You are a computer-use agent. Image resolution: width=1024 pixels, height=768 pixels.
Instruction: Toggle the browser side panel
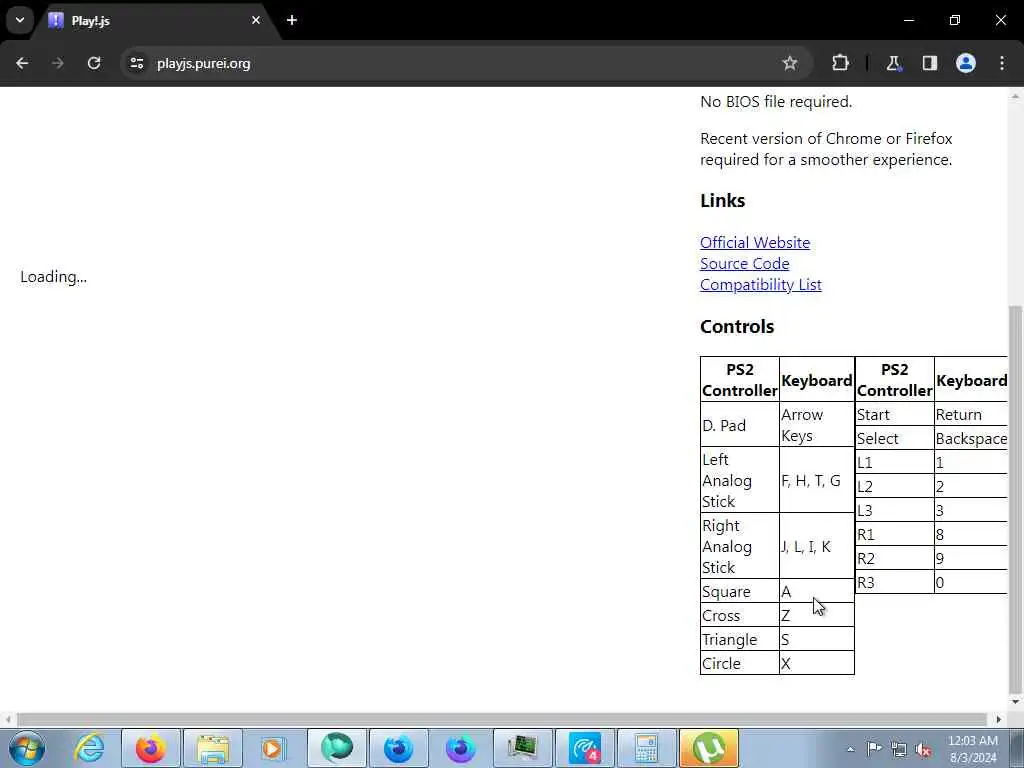coord(929,63)
